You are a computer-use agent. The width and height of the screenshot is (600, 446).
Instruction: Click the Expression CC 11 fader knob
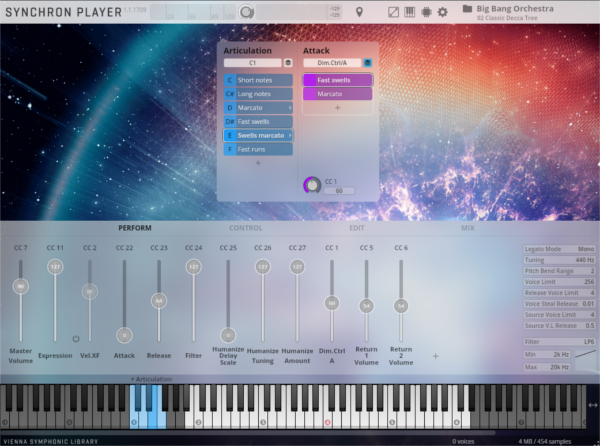pos(55,267)
